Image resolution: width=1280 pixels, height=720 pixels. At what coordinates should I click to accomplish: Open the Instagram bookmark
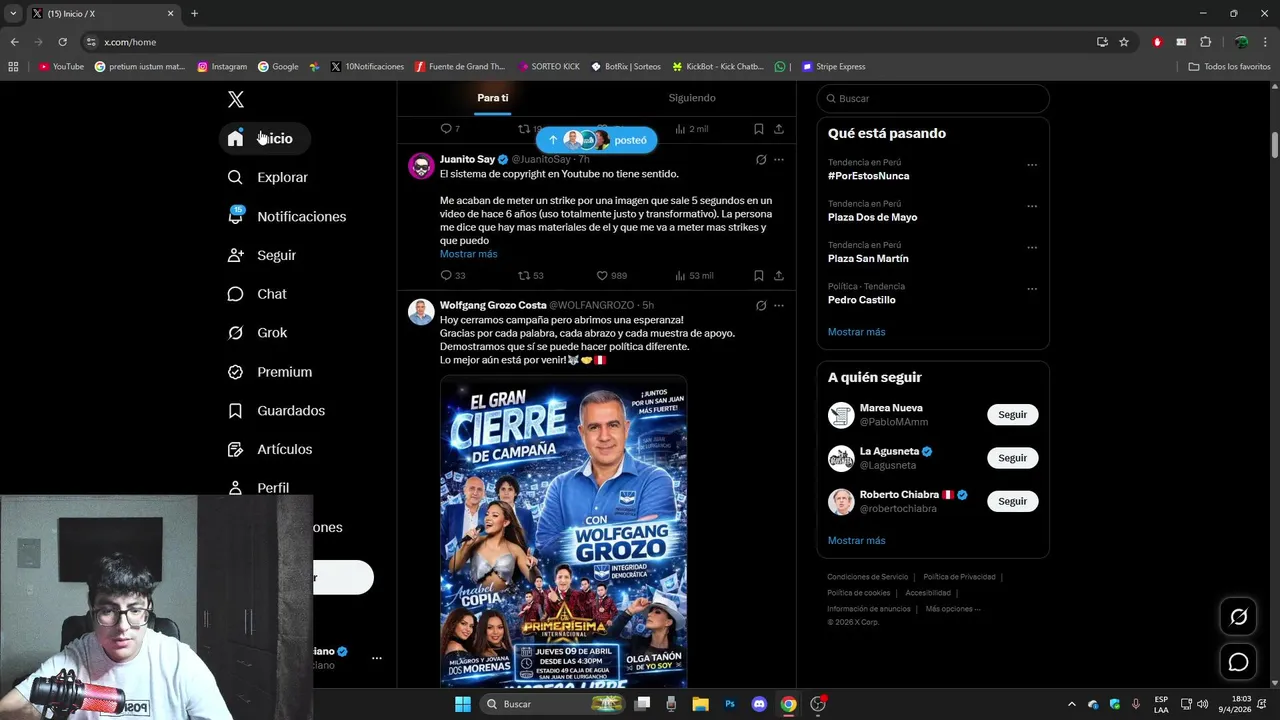click(222, 67)
